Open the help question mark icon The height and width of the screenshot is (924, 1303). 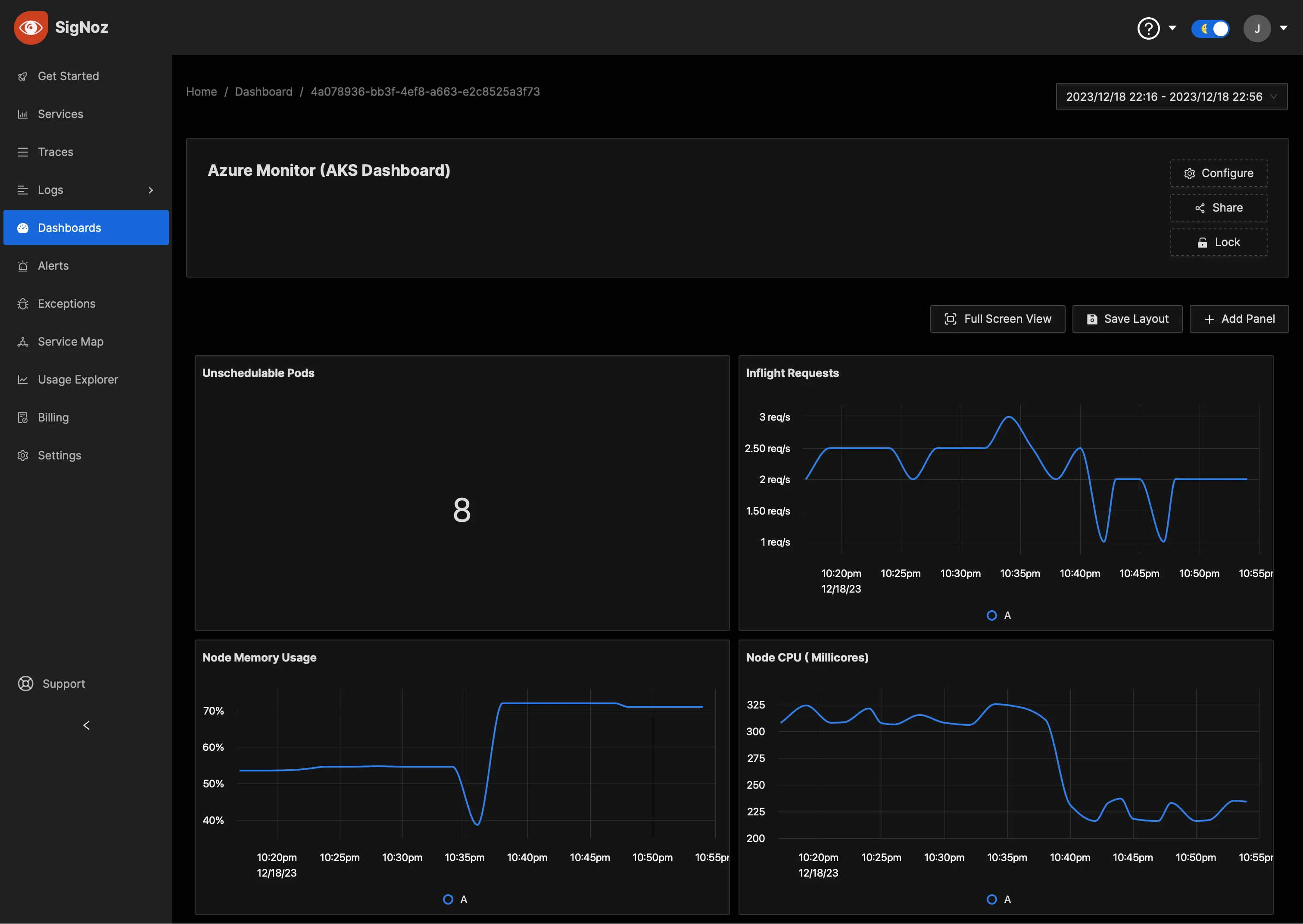1148,28
